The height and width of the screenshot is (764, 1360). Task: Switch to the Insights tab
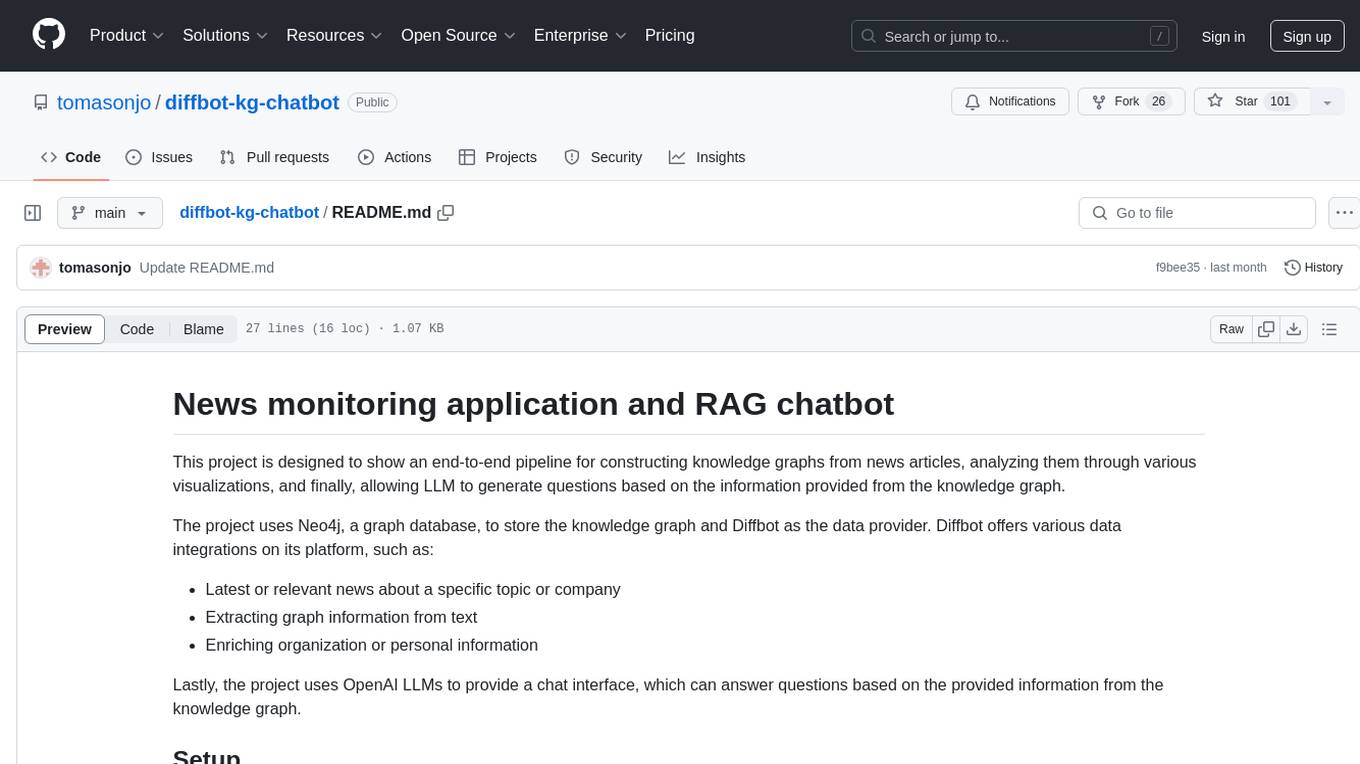point(707,157)
